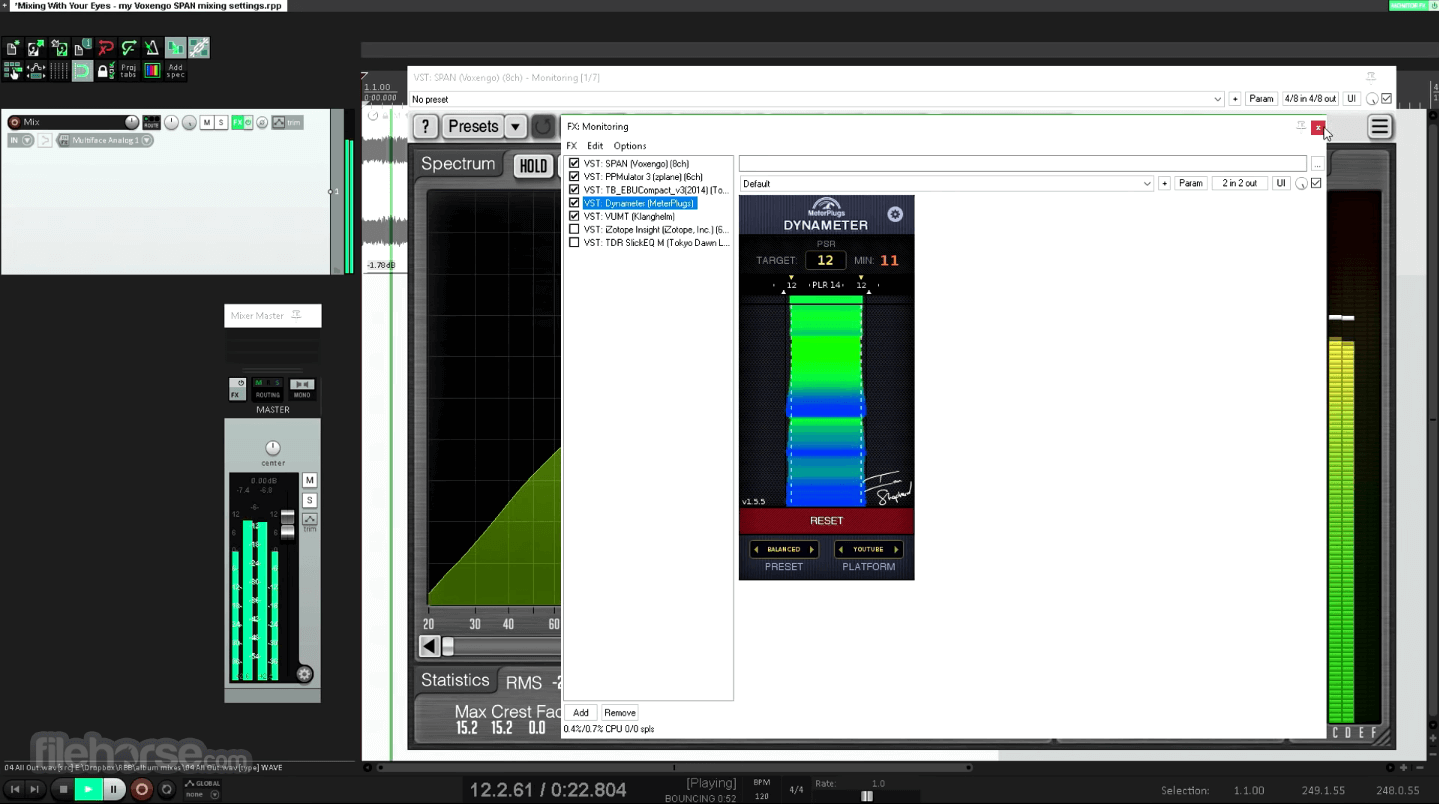Click the green Play transport button
The height and width of the screenshot is (804, 1439).
coord(88,789)
